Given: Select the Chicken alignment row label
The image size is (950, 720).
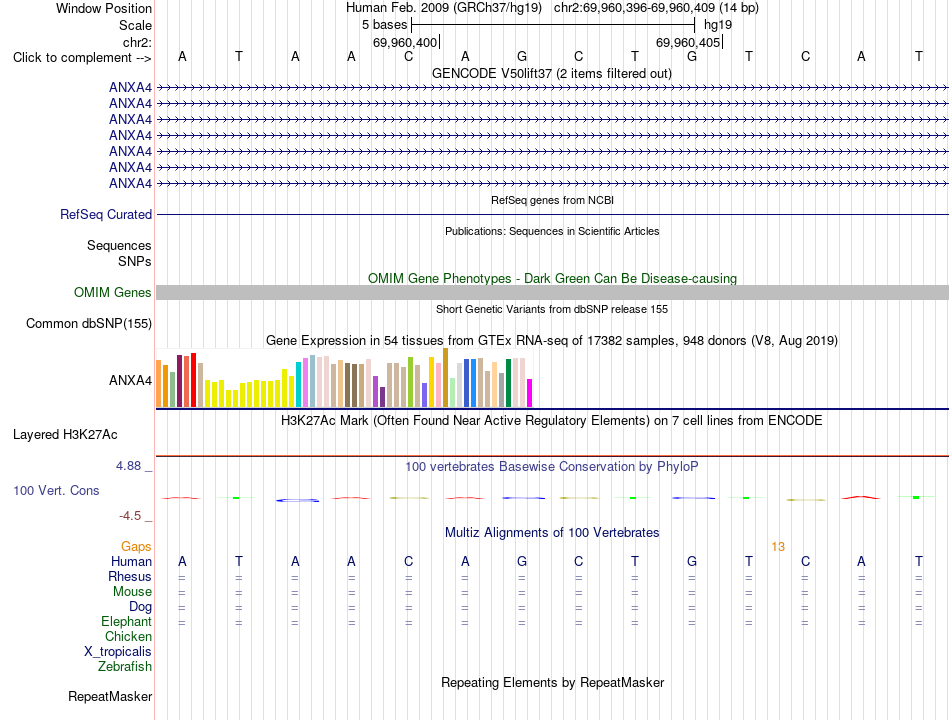Looking at the screenshot, I should tap(128, 636).
